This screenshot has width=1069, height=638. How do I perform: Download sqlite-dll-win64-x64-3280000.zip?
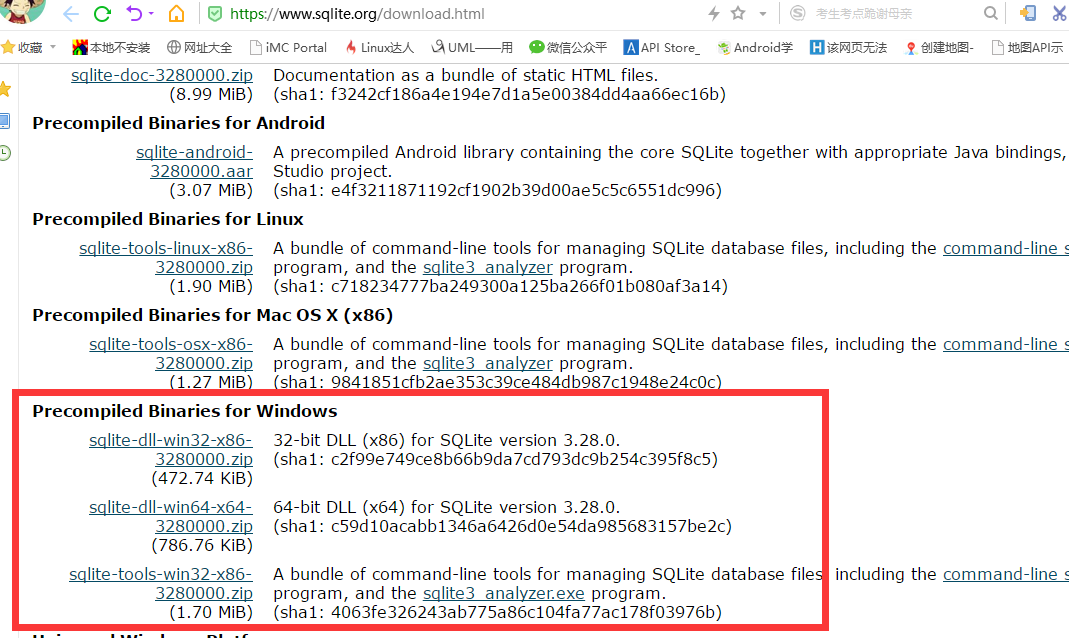coord(170,517)
